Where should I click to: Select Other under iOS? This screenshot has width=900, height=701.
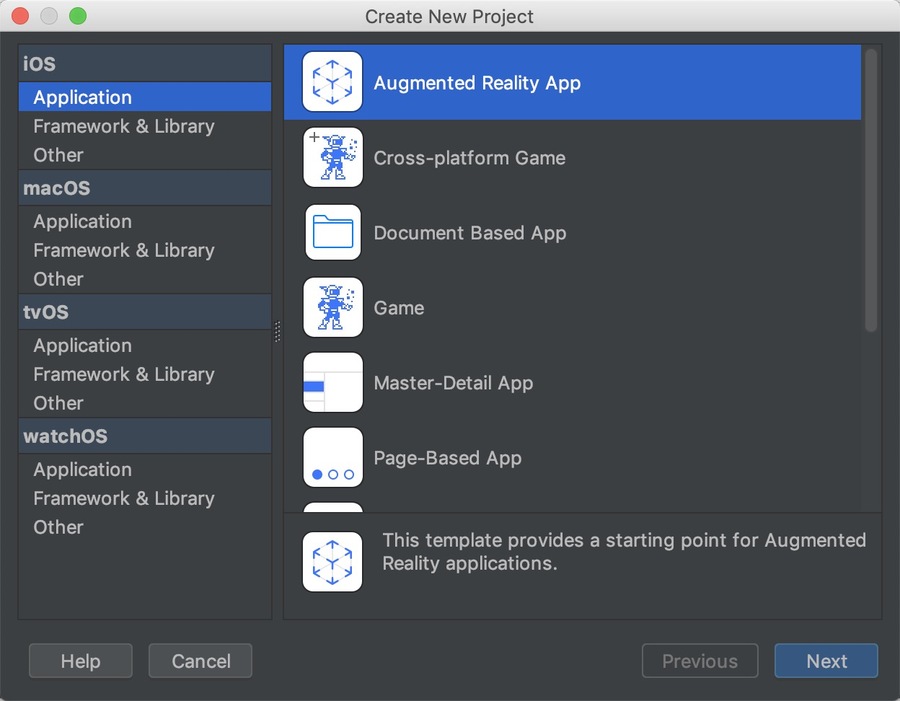[x=145, y=155]
